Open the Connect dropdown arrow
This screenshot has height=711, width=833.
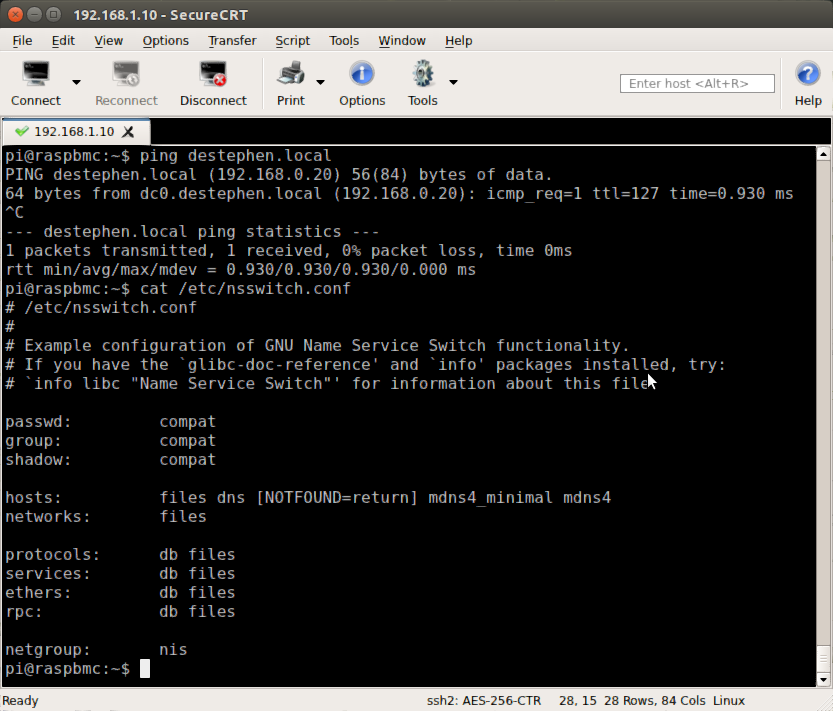76,82
